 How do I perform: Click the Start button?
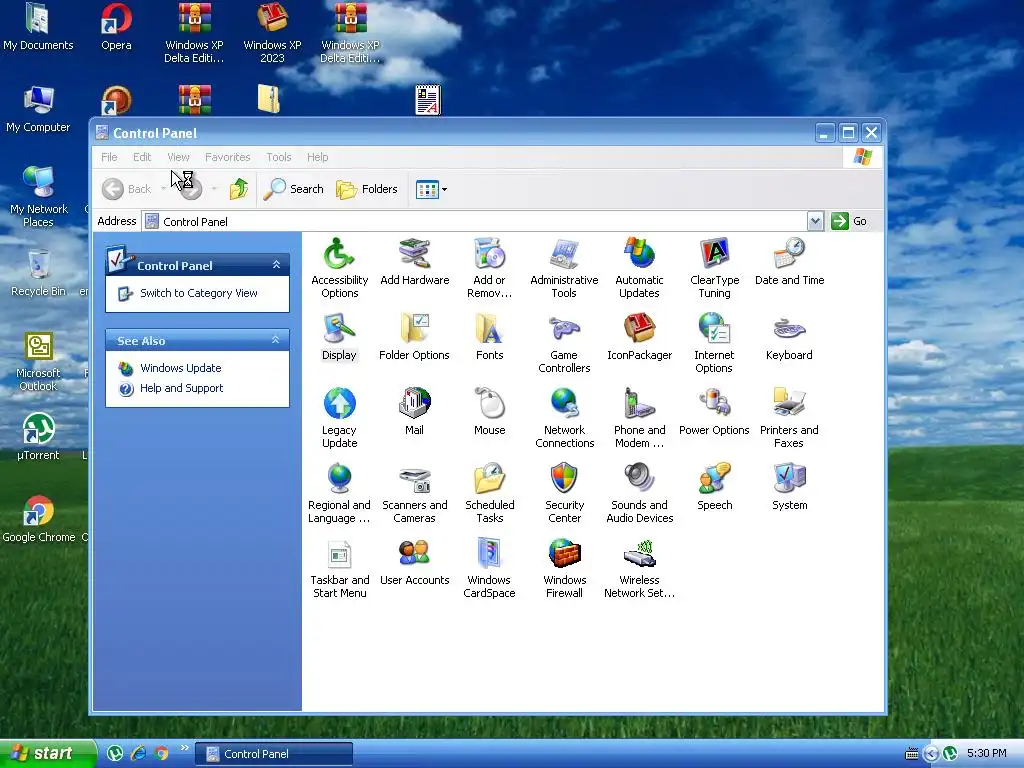(47, 753)
